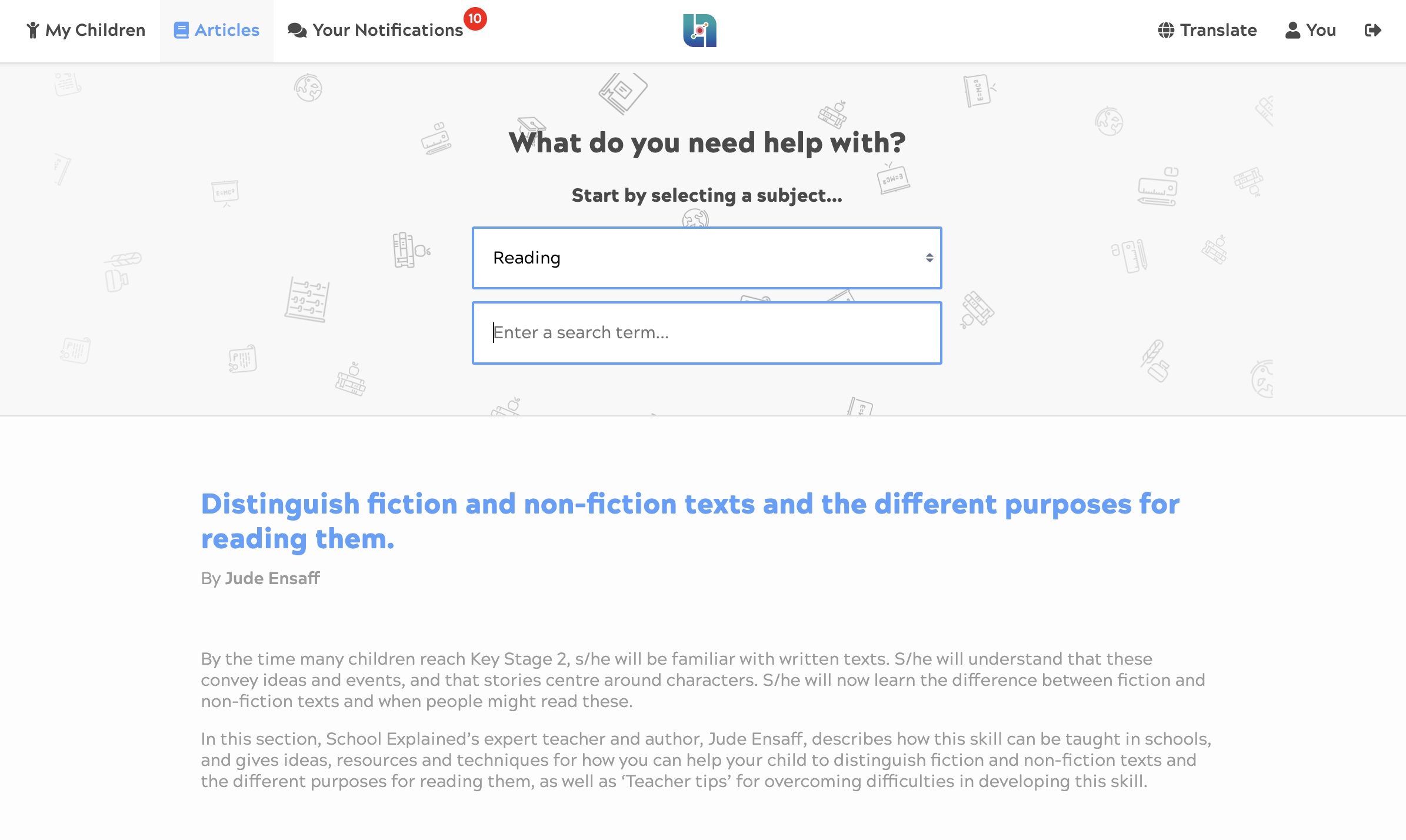Screen dimensions: 1406x840
Task: Open Your Notifications text link
Action: pyautogui.click(x=388, y=30)
